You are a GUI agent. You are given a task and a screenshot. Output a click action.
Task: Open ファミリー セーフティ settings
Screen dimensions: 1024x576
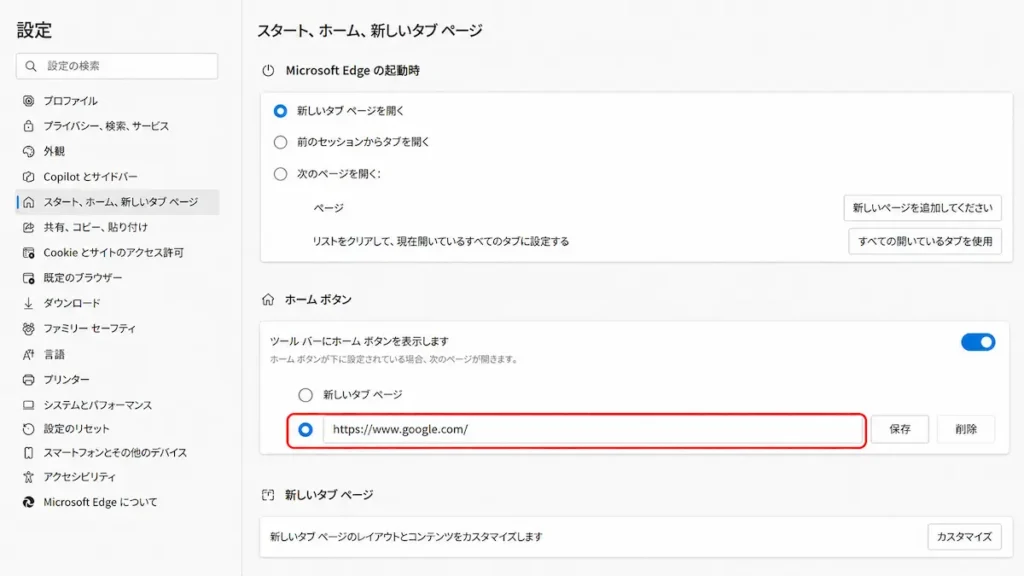[x=89, y=328]
